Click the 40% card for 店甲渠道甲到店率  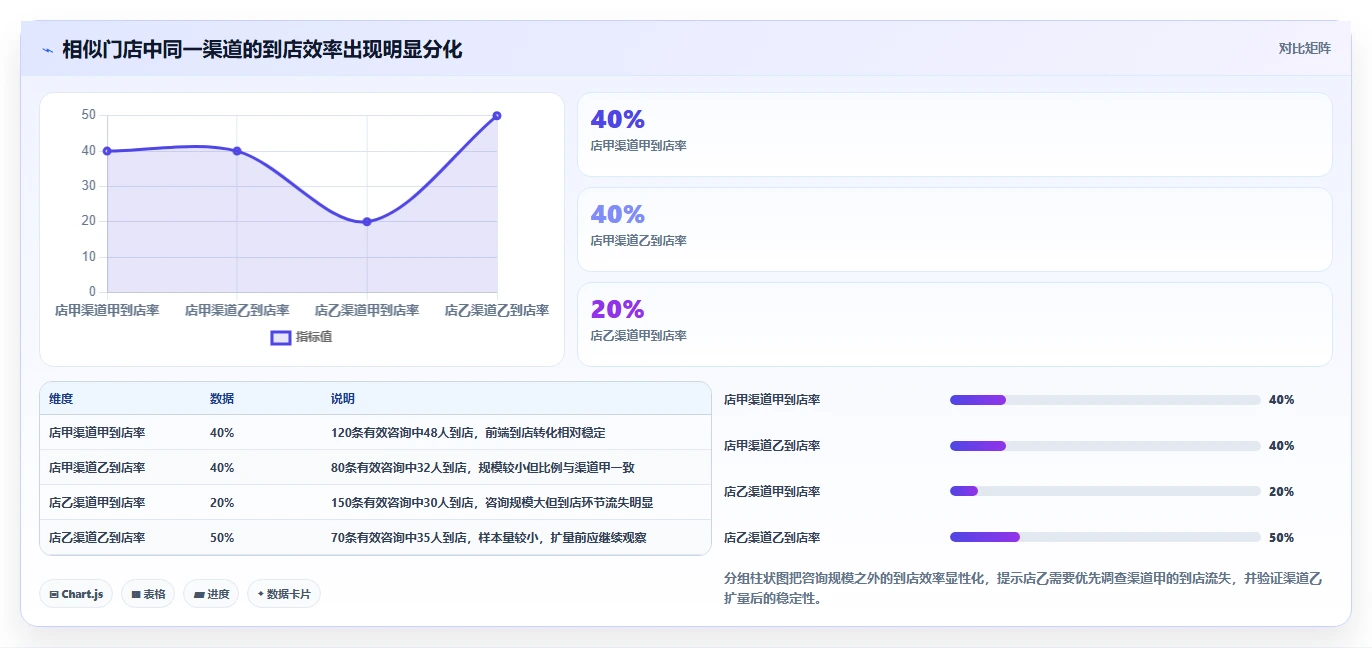point(955,135)
